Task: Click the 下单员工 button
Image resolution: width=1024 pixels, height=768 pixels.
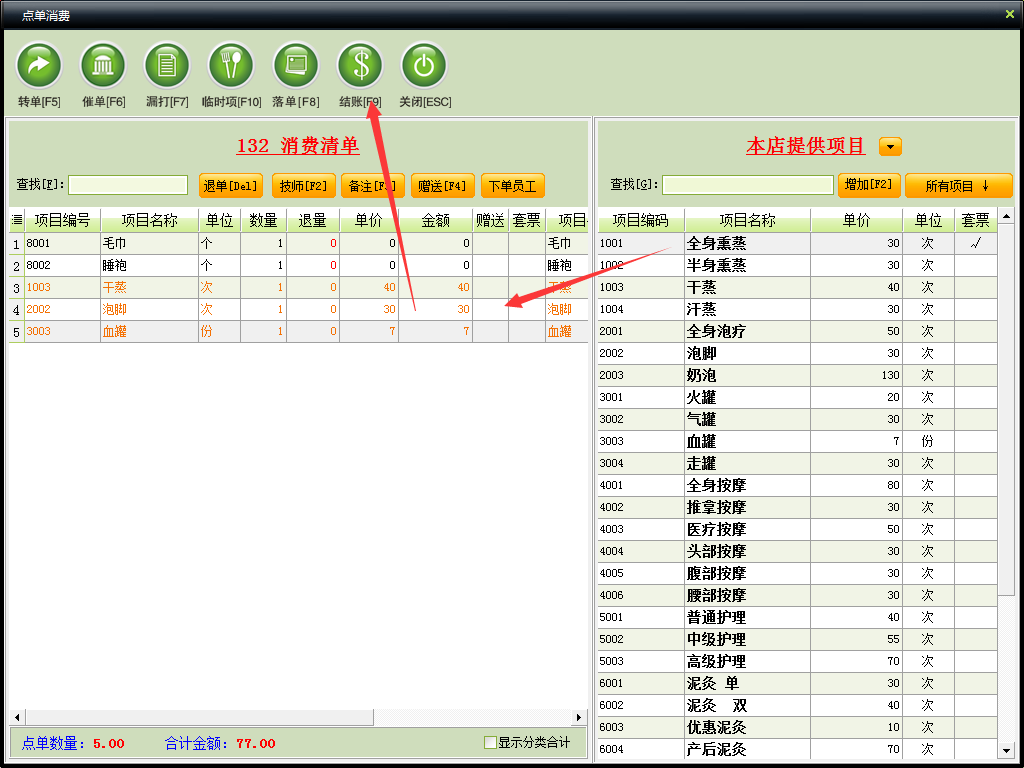Action: (513, 186)
